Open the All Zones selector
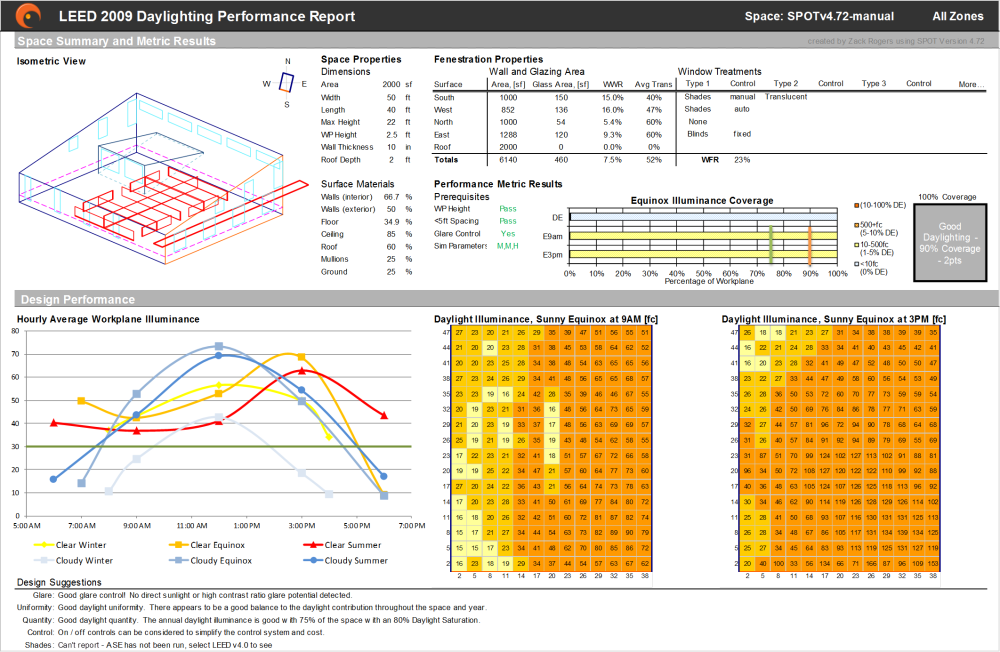The width and height of the screenshot is (1000, 652). point(957,16)
